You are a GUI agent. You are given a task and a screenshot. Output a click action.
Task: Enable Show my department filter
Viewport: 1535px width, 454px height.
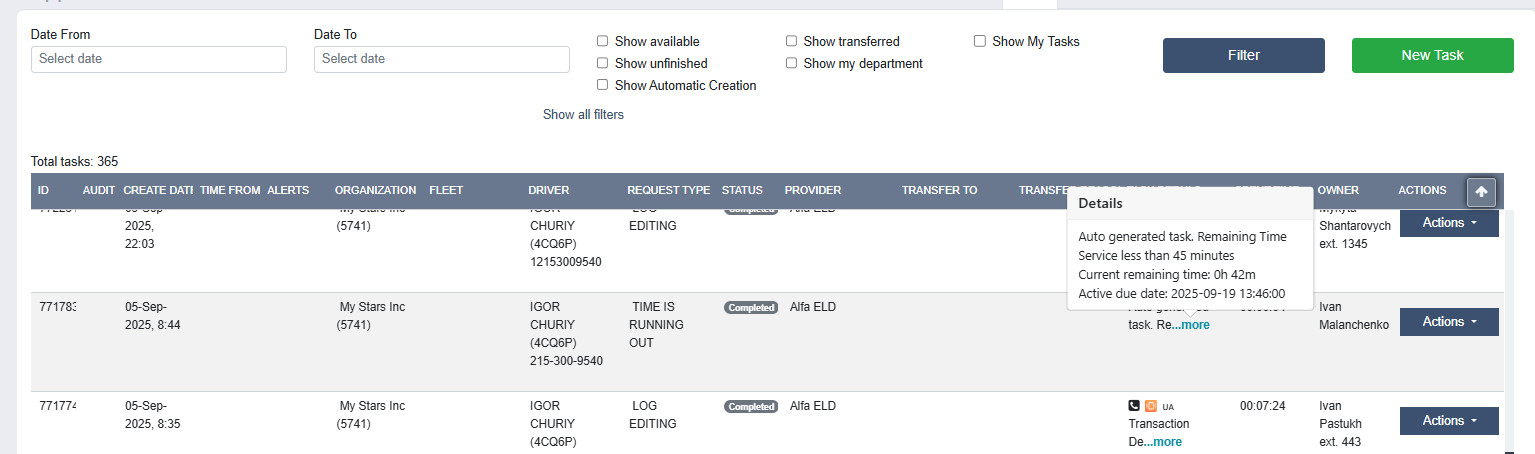(792, 63)
